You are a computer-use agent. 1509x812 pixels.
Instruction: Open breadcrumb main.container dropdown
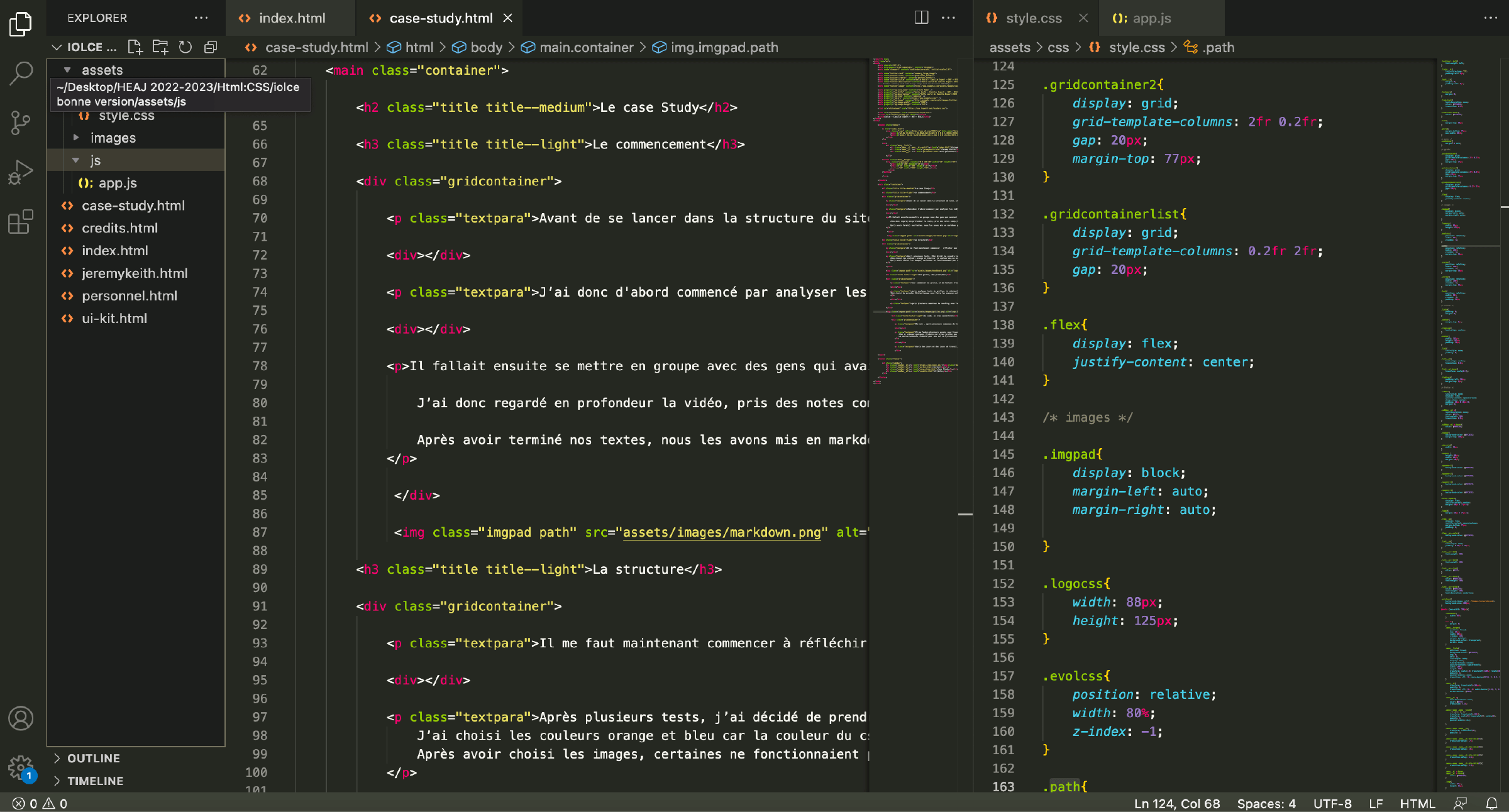(x=577, y=47)
